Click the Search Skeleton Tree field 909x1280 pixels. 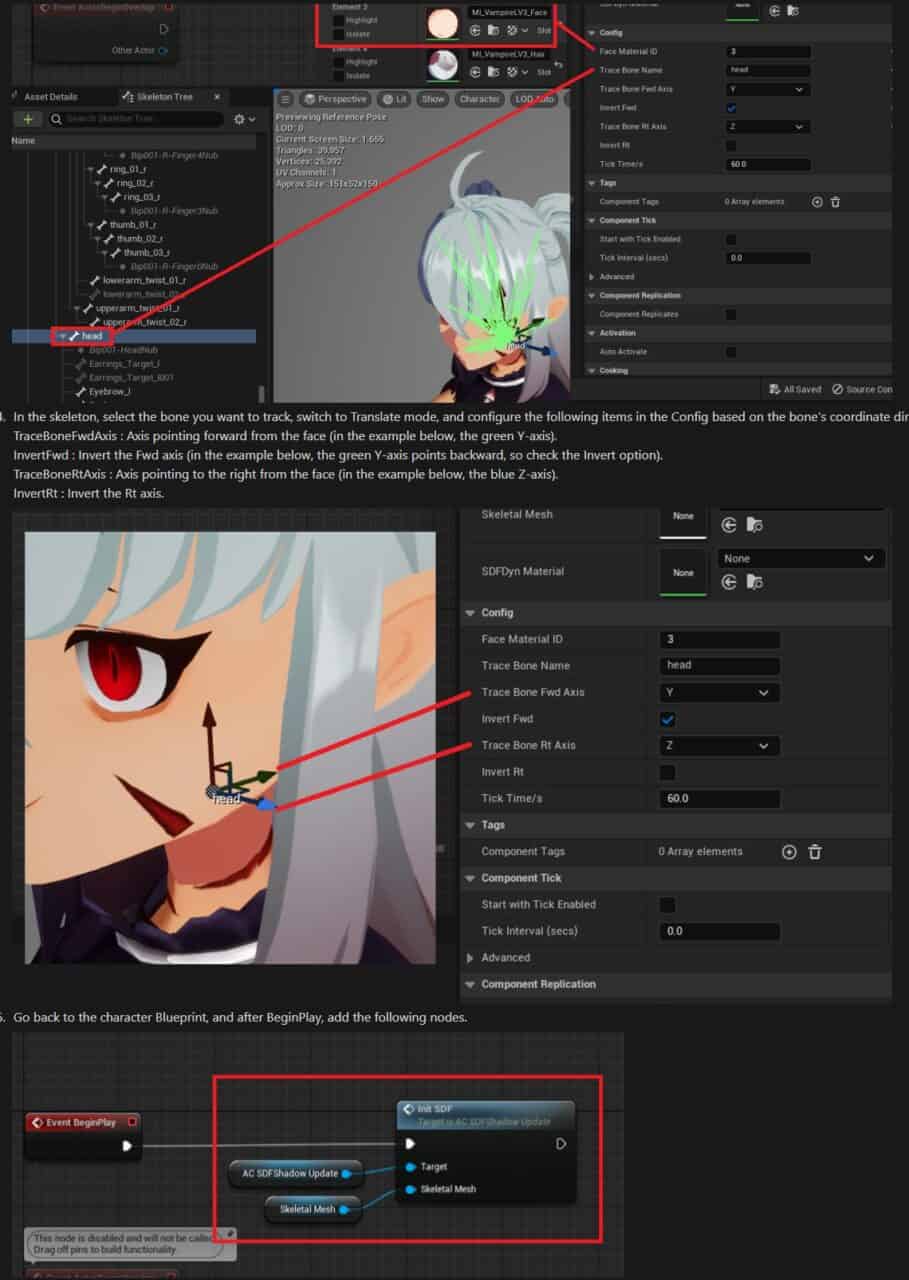135,119
